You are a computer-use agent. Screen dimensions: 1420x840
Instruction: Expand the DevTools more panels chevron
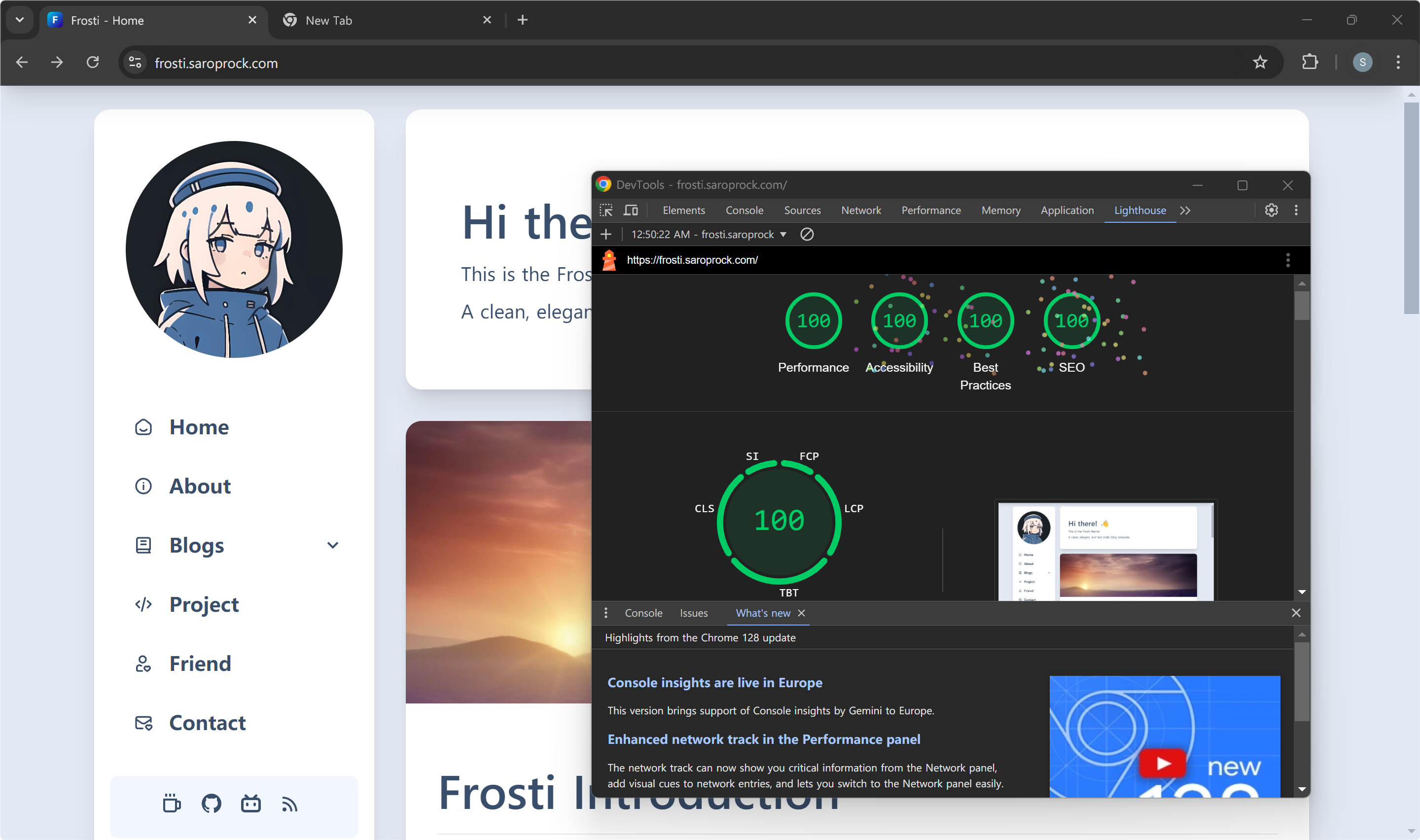1186,210
